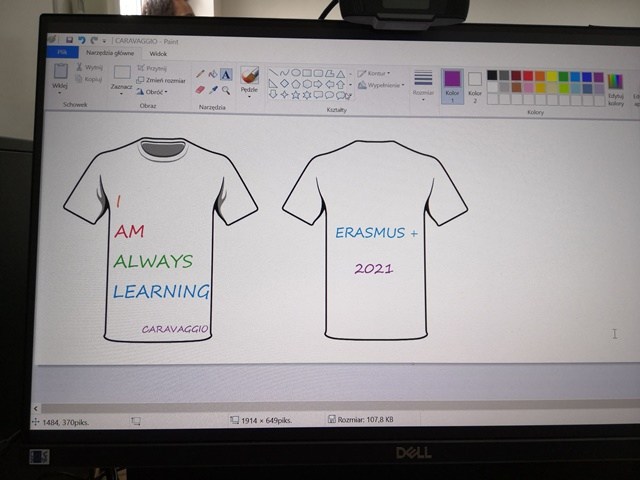Choose the Hexagon shape
The height and width of the screenshot is (480, 640).
307,84
